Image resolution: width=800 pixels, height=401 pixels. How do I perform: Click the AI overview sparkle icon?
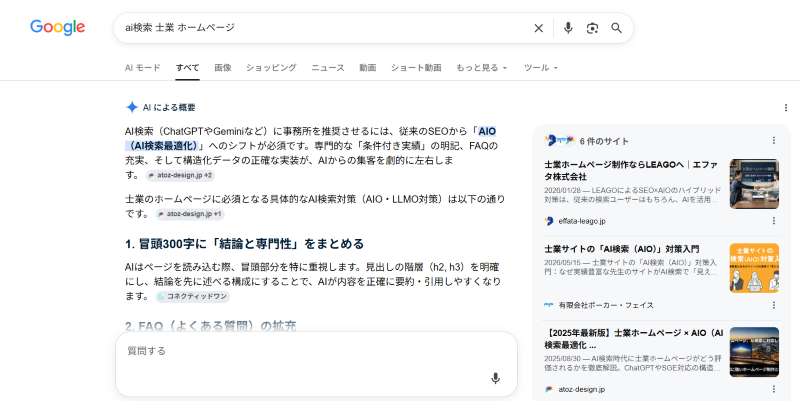(x=132, y=107)
